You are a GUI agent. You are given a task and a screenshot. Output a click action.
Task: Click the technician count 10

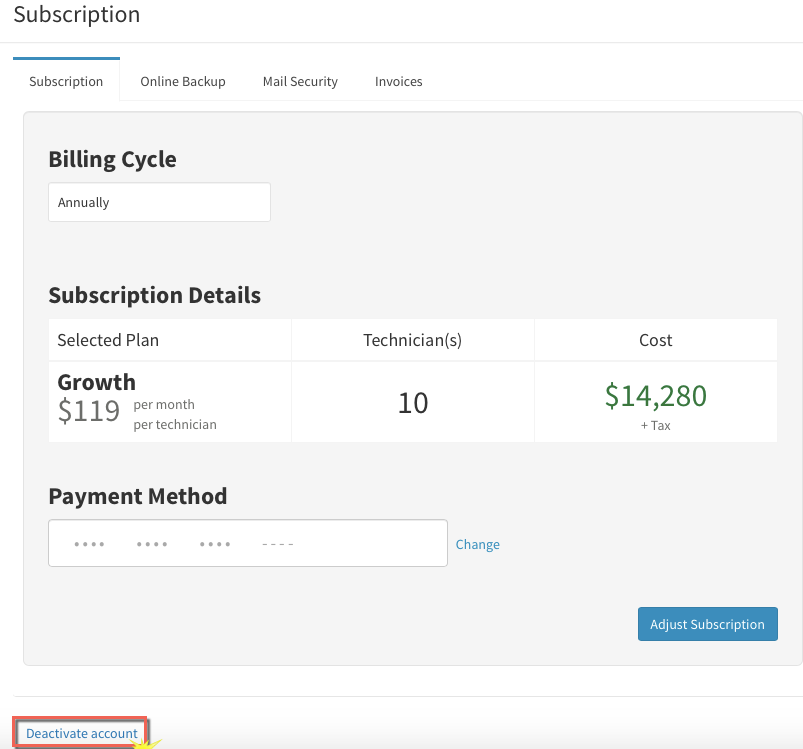413,403
